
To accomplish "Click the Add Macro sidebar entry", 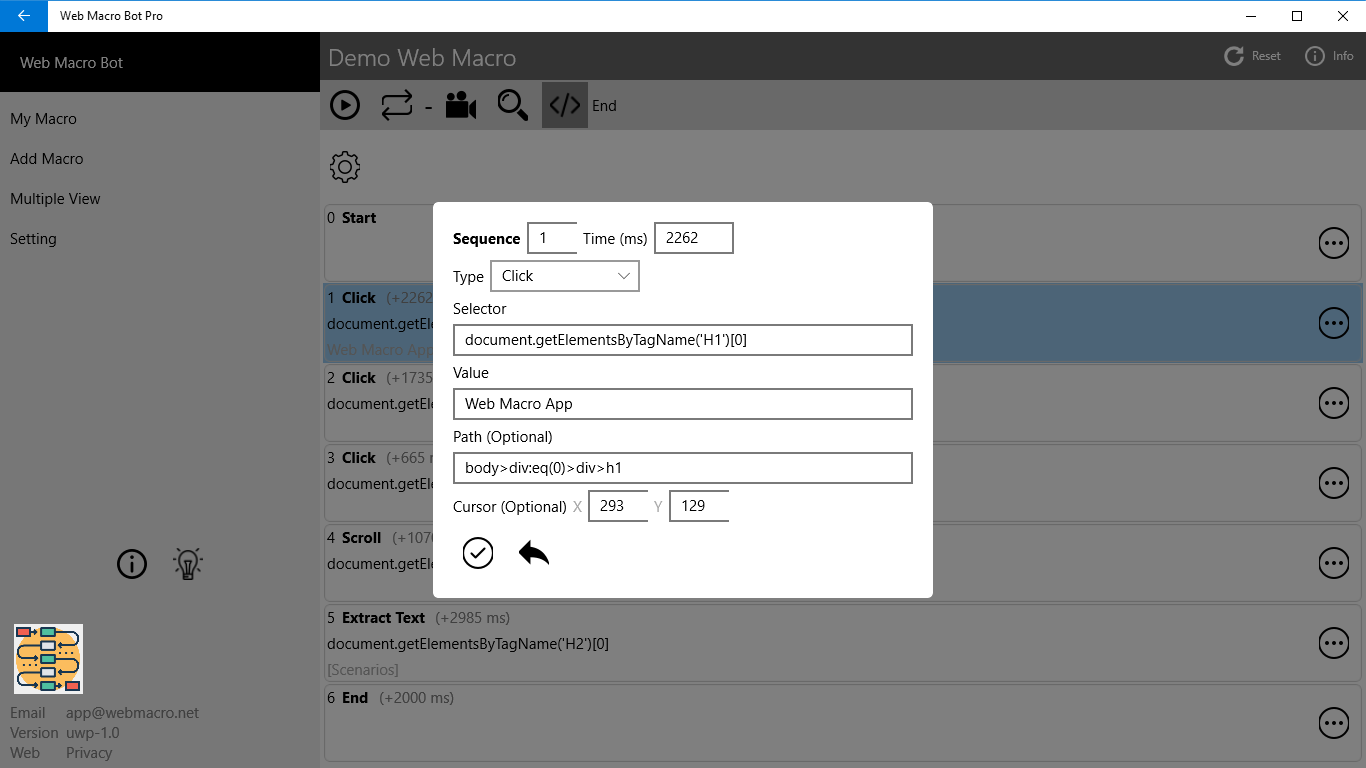I will (x=46, y=158).
